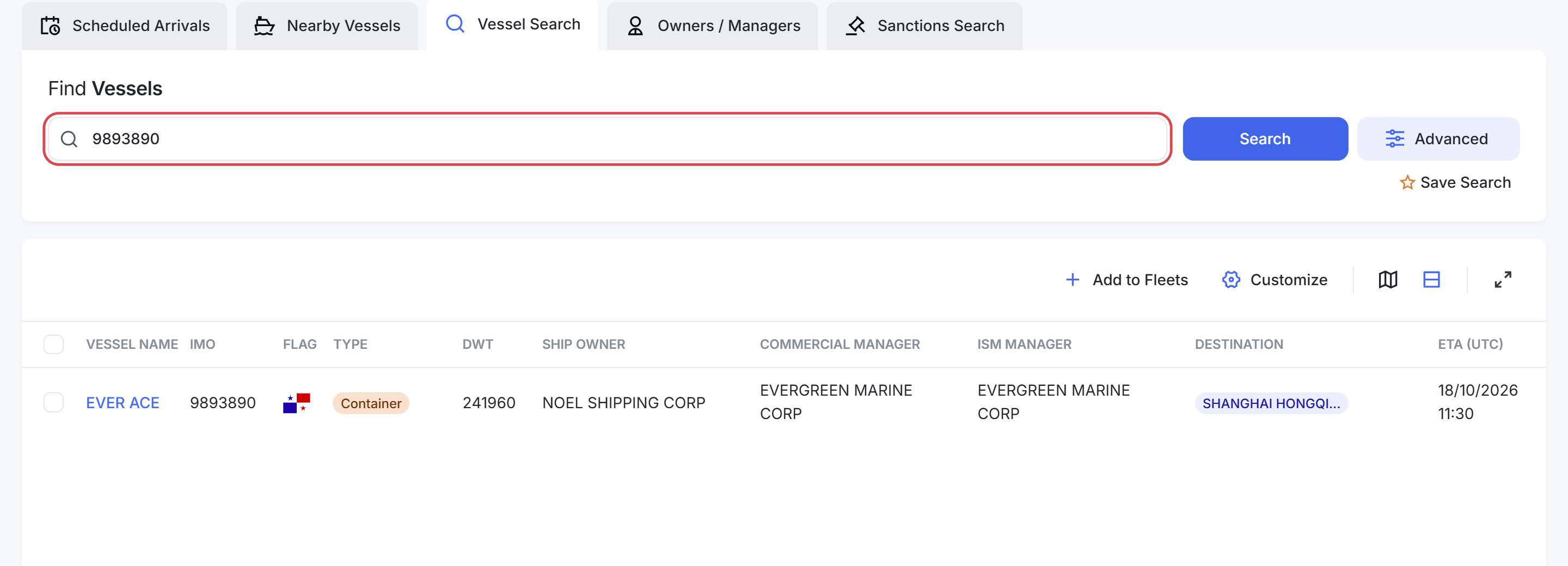Click the Container type badge
The width and height of the screenshot is (1568, 566).
point(371,403)
